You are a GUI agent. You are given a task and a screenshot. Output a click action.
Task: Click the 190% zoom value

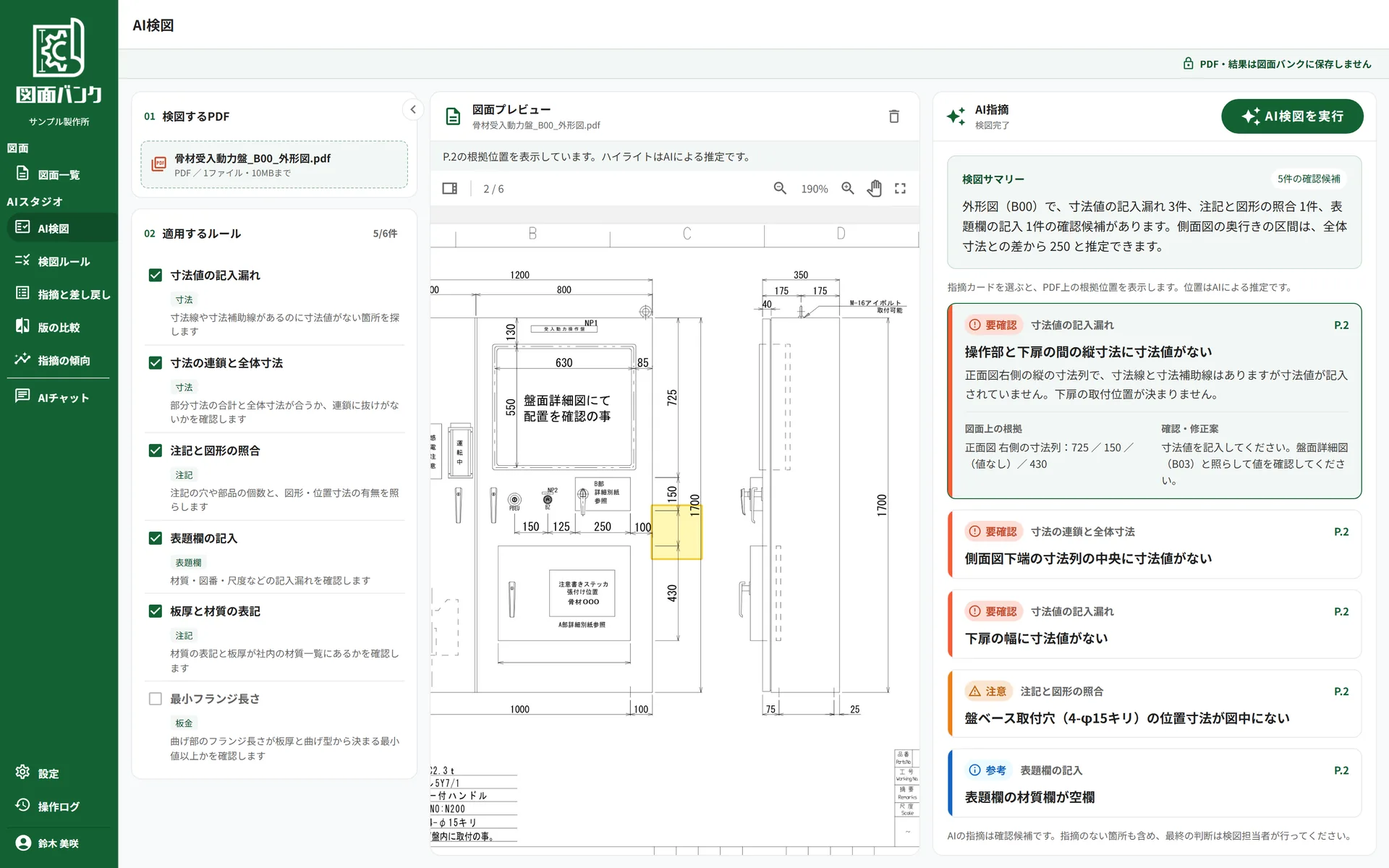[x=814, y=189]
